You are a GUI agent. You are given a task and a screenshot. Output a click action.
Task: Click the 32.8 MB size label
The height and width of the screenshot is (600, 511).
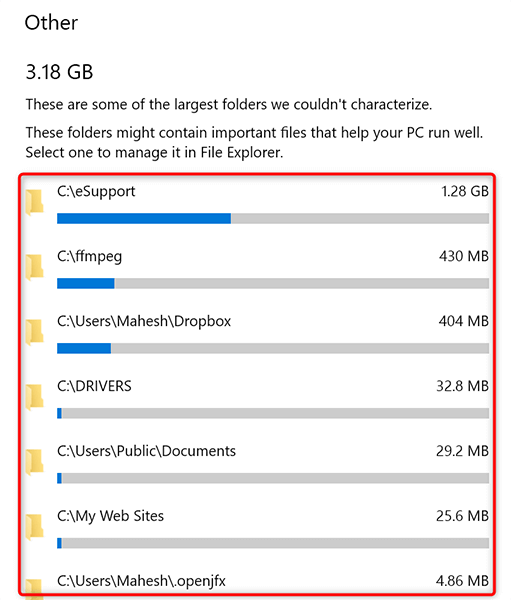(x=462, y=386)
